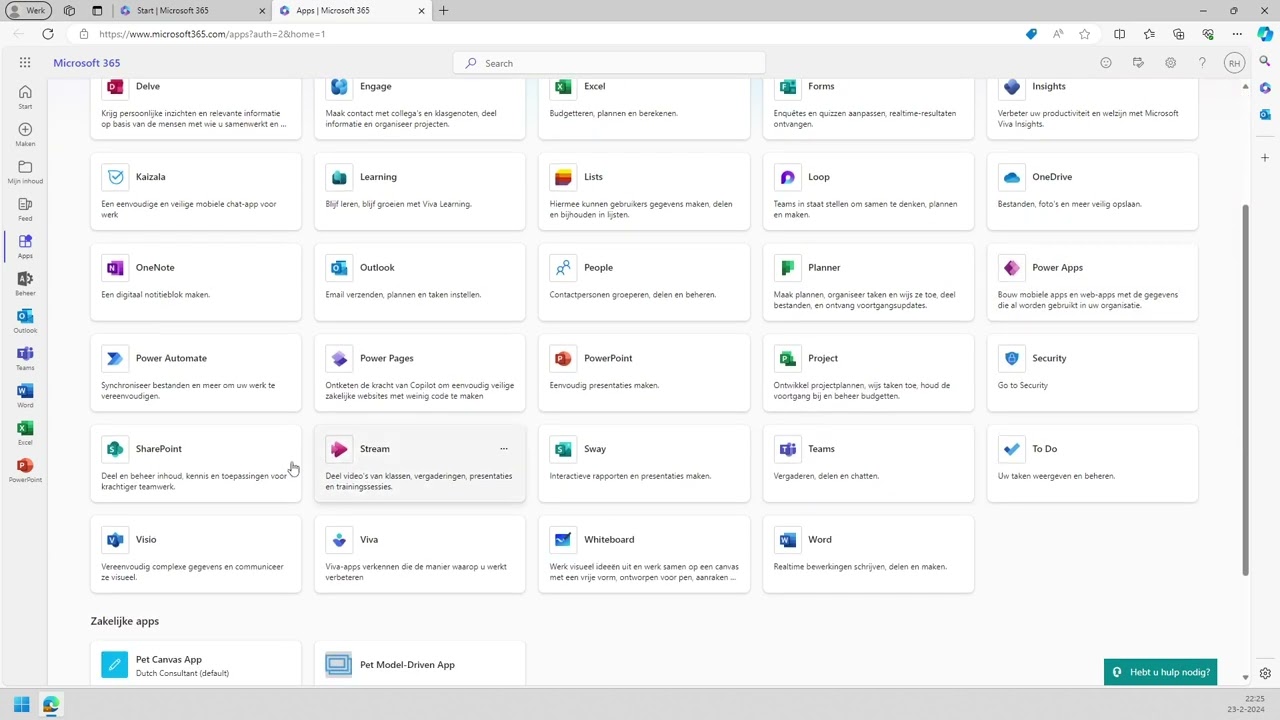Click the browser address bar
The image size is (1280, 720).
[560, 34]
